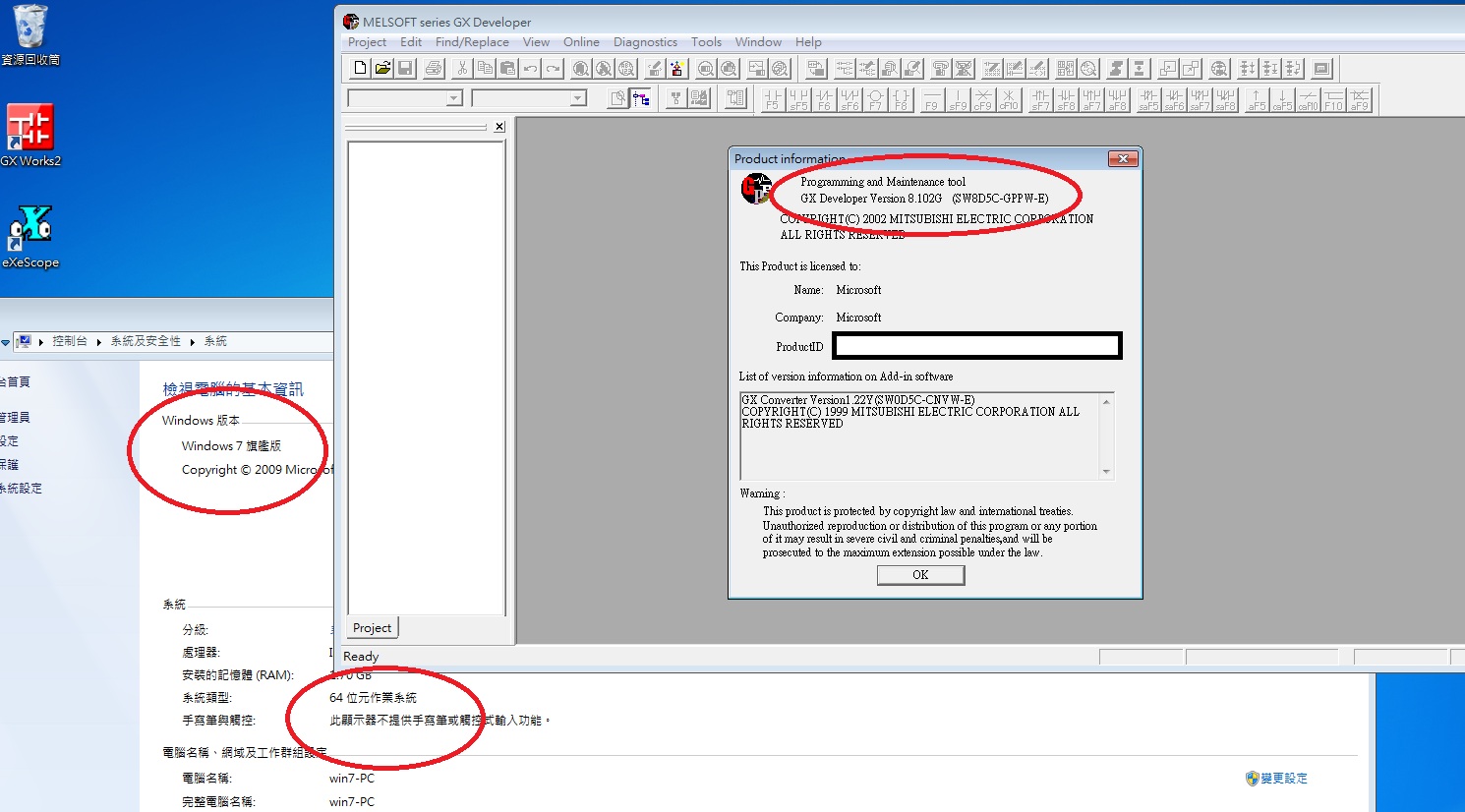This screenshot has height=812, width=1465.
Task: Draw a vertical line with sF9 icon
Action: tap(957, 99)
